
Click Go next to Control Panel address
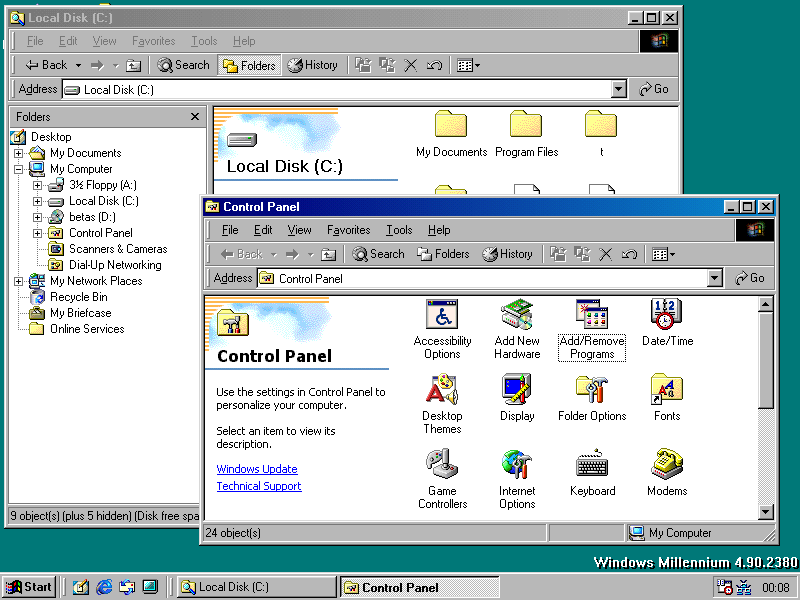(749, 278)
